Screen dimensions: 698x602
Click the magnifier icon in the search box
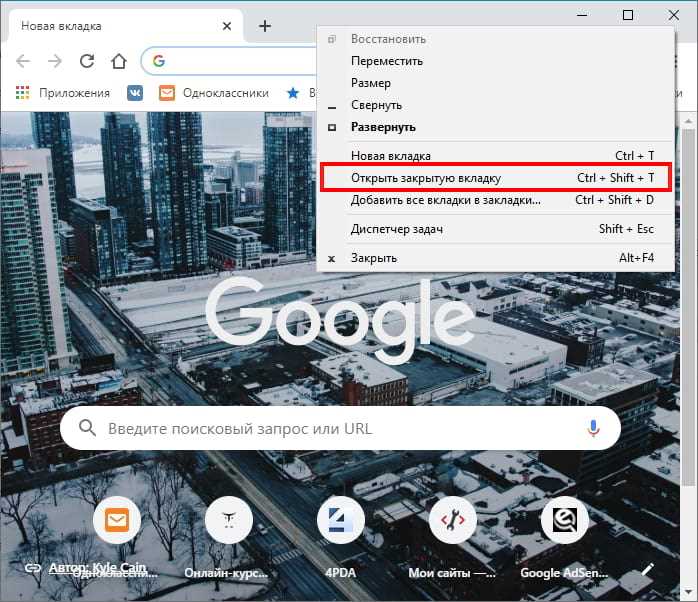(87, 428)
